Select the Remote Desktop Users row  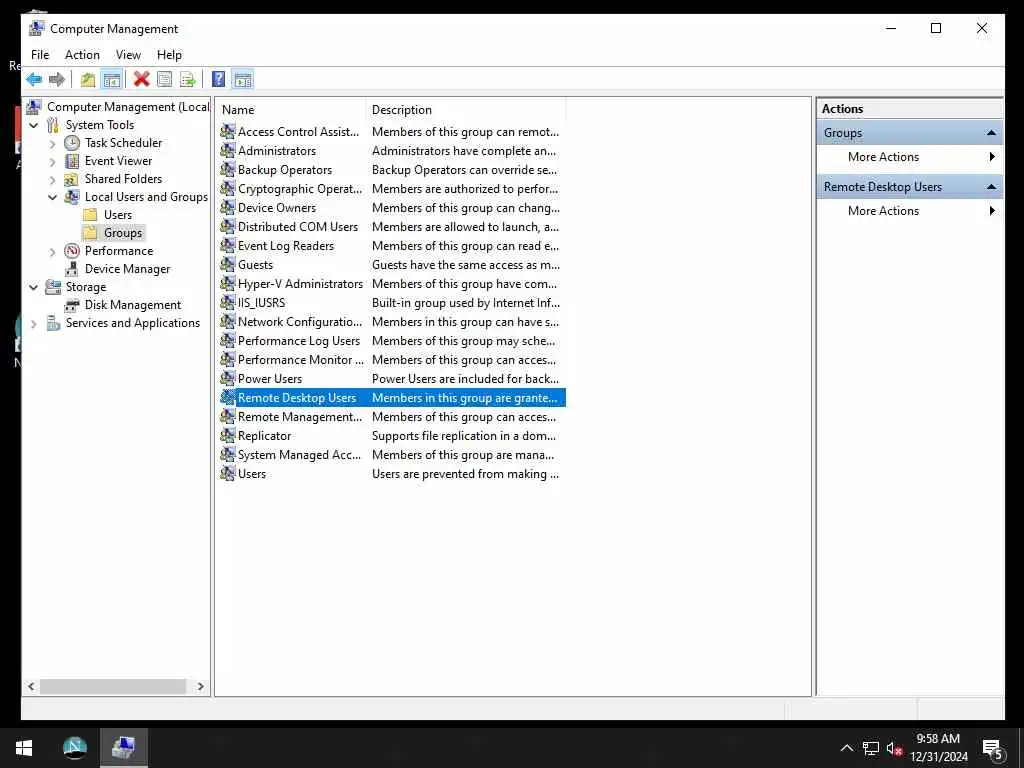(x=392, y=398)
